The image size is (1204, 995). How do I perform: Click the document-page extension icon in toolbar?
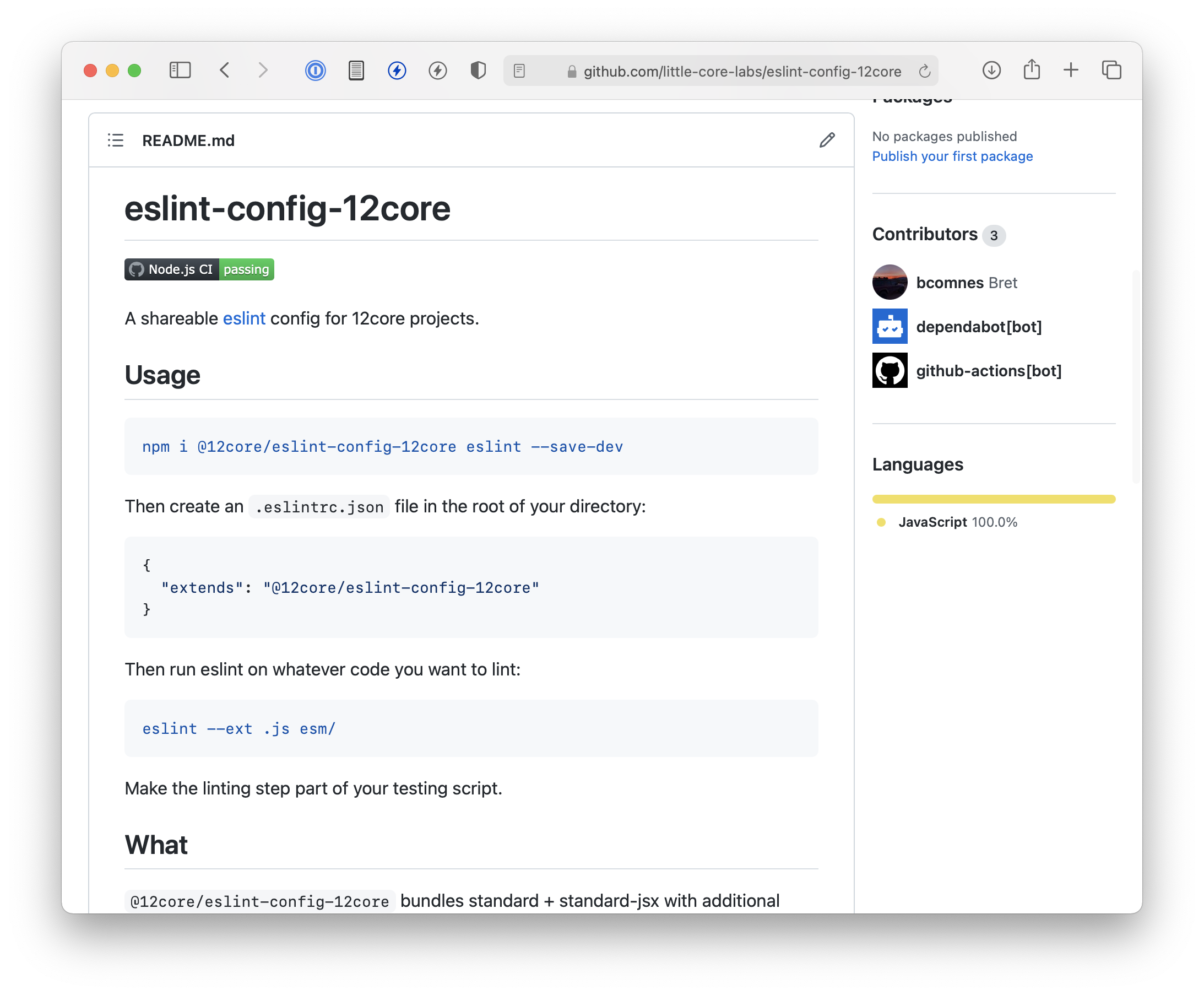(356, 71)
